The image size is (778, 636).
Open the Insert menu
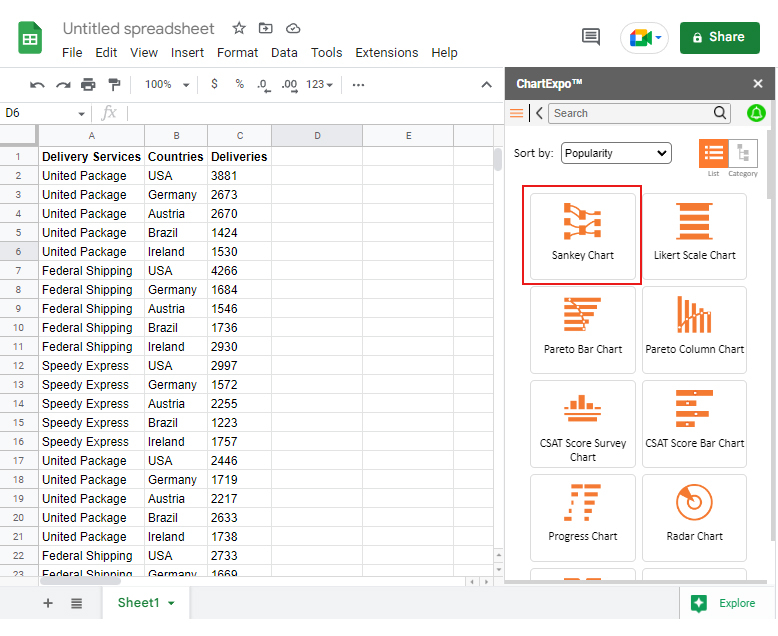click(x=187, y=53)
